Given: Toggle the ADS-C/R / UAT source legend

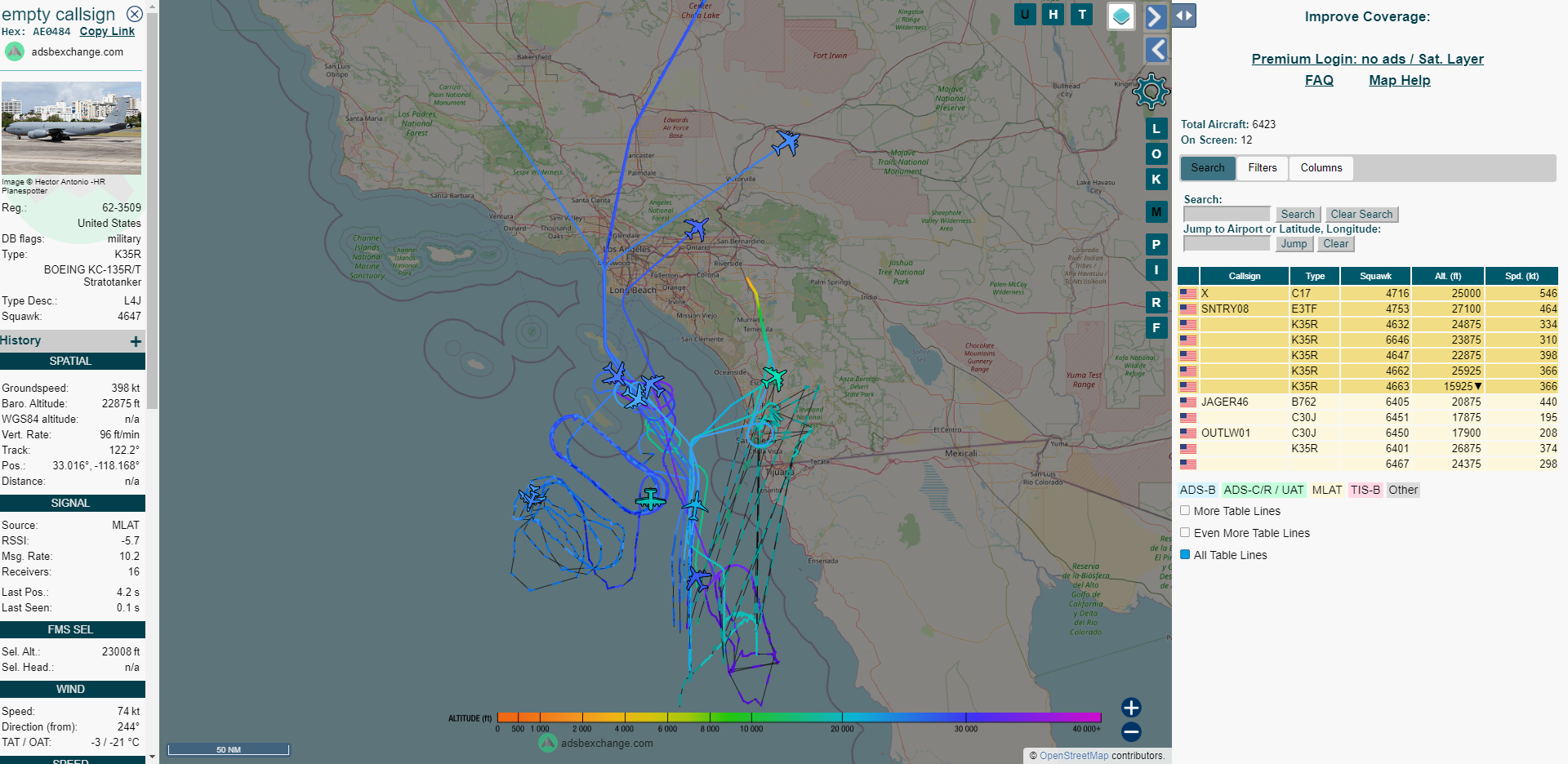Looking at the screenshot, I should click(x=1263, y=490).
